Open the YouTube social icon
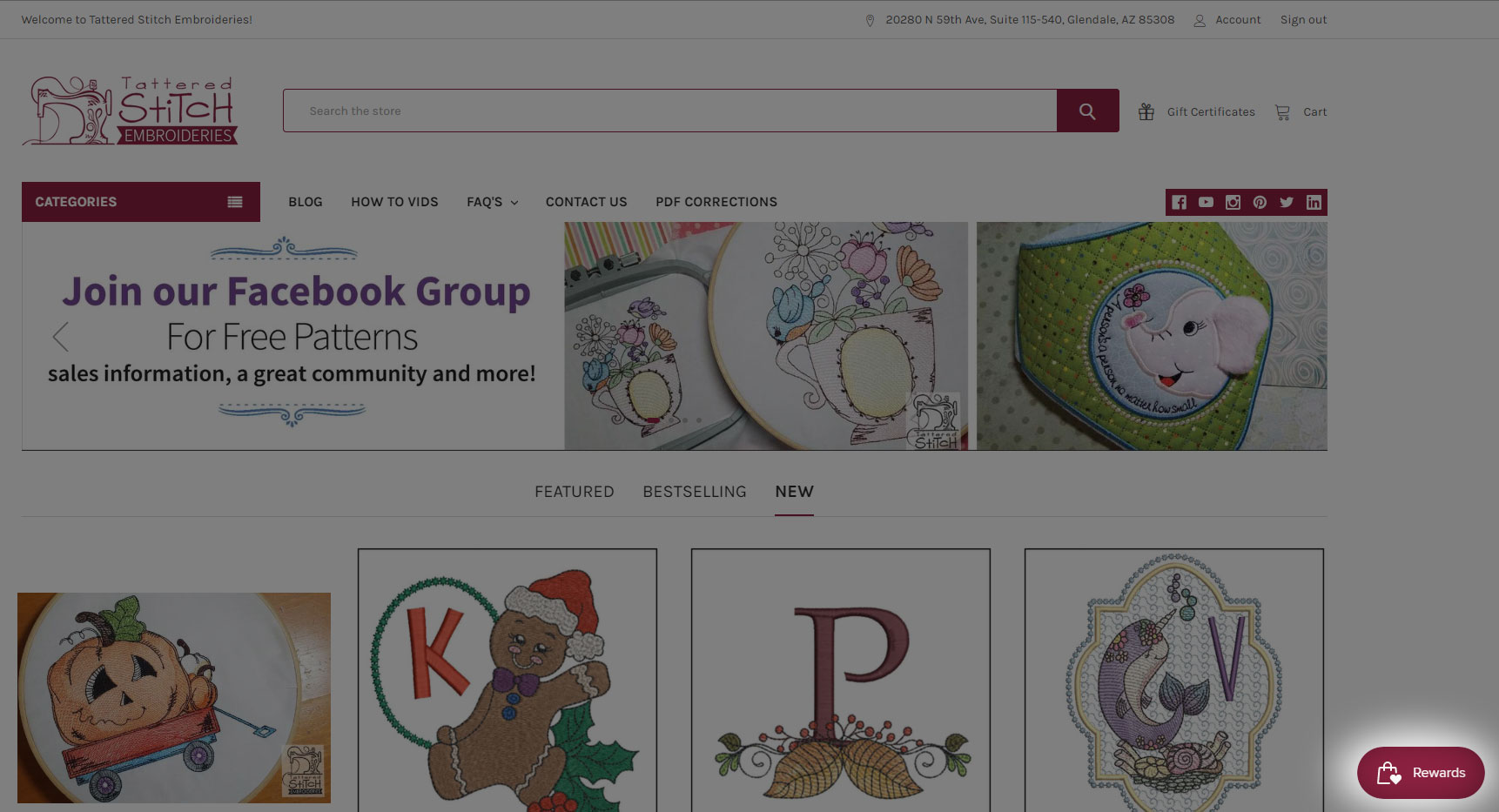 [x=1206, y=202]
